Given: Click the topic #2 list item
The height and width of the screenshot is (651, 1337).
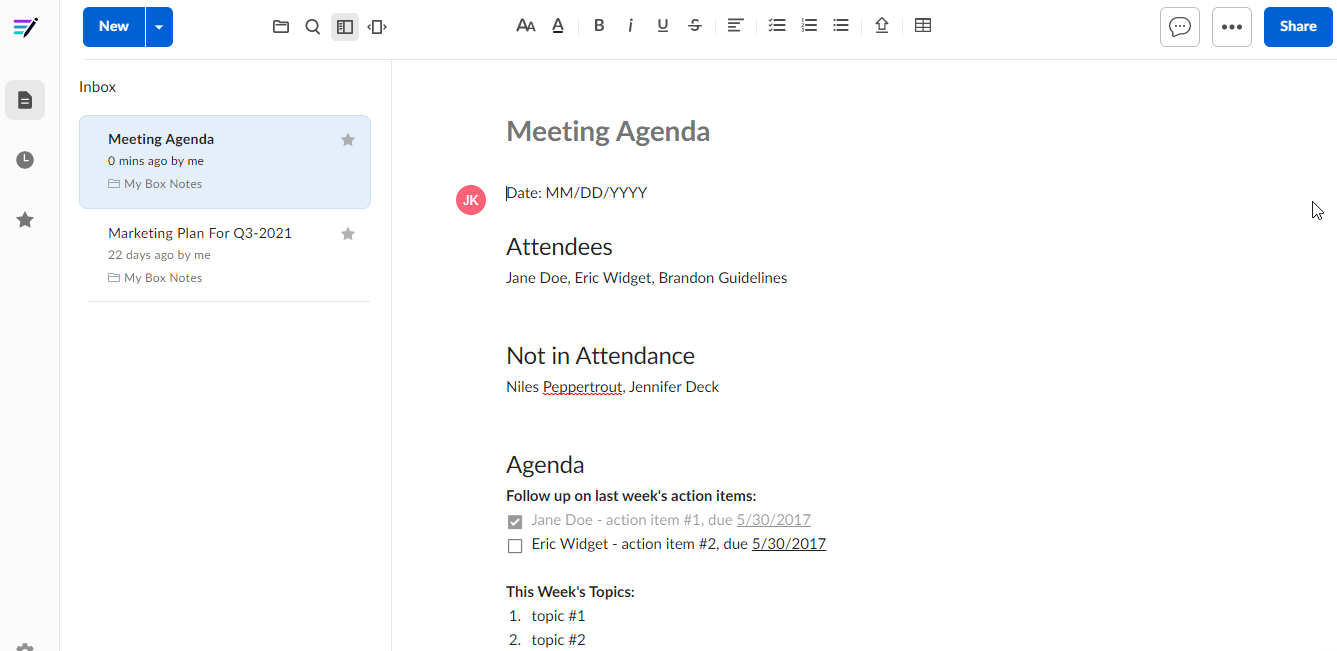Looking at the screenshot, I should coord(558,640).
